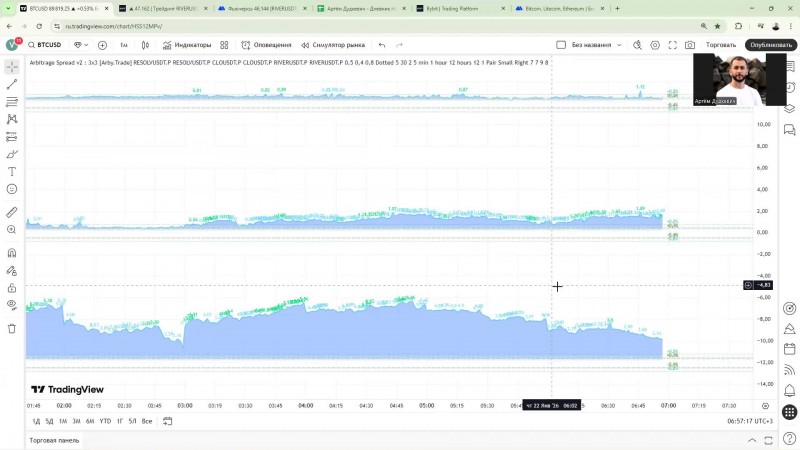Toggle stay-in-drawing-mode pencil lock
800x450 pixels.
pyautogui.click(x=12, y=271)
